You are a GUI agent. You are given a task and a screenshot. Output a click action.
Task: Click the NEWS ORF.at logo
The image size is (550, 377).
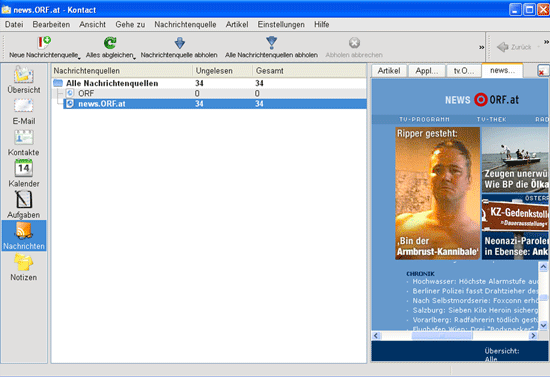pos(482,100)
